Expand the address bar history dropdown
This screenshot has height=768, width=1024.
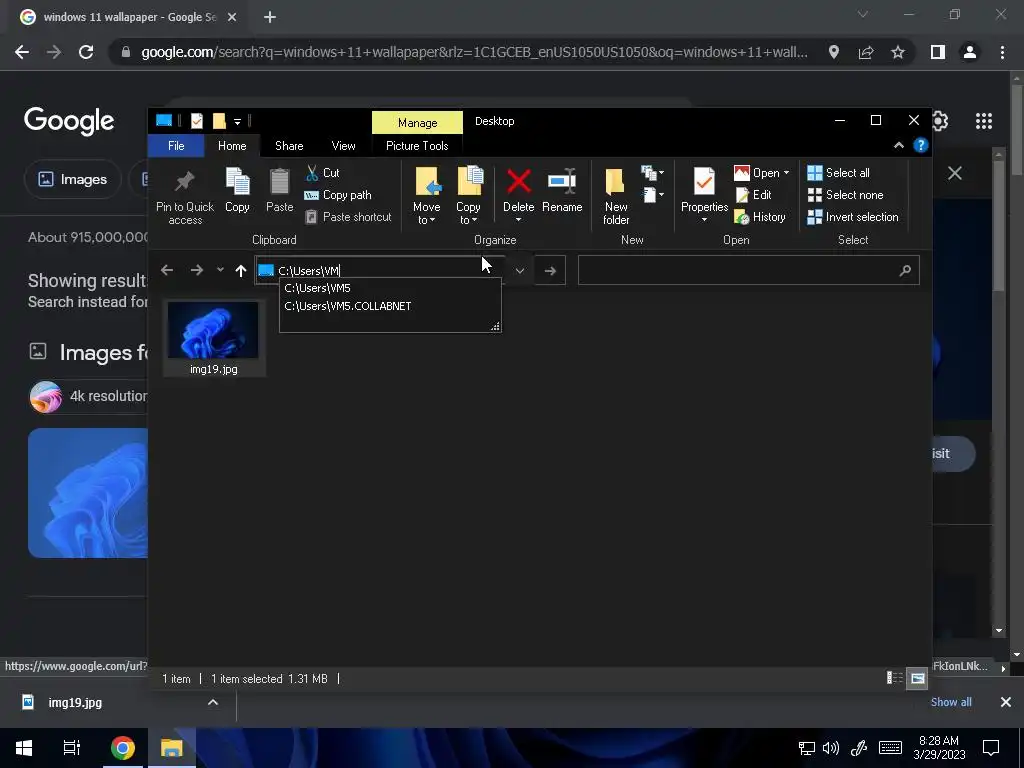click(520, 270)
